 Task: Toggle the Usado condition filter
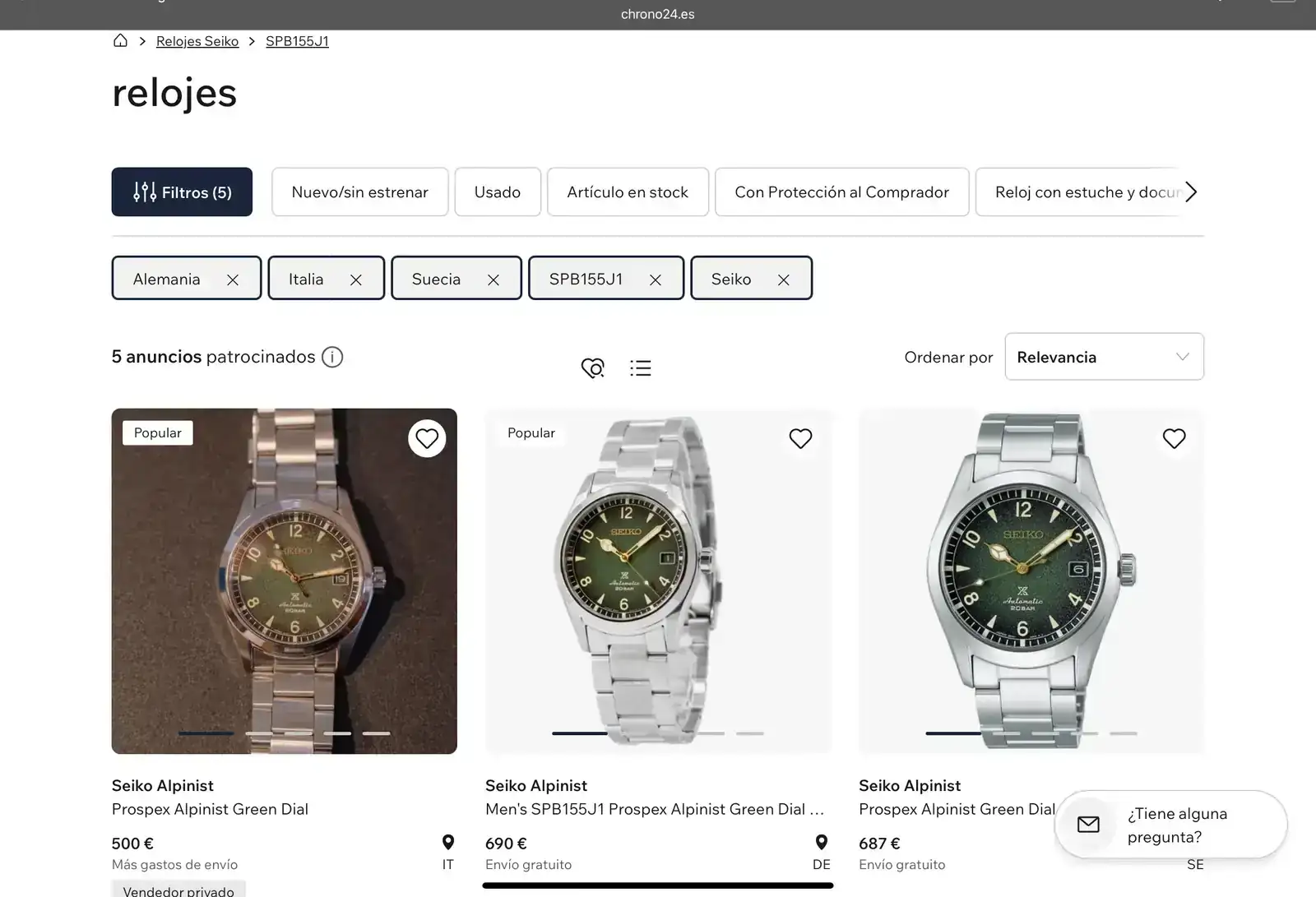(x=497, y=192)
